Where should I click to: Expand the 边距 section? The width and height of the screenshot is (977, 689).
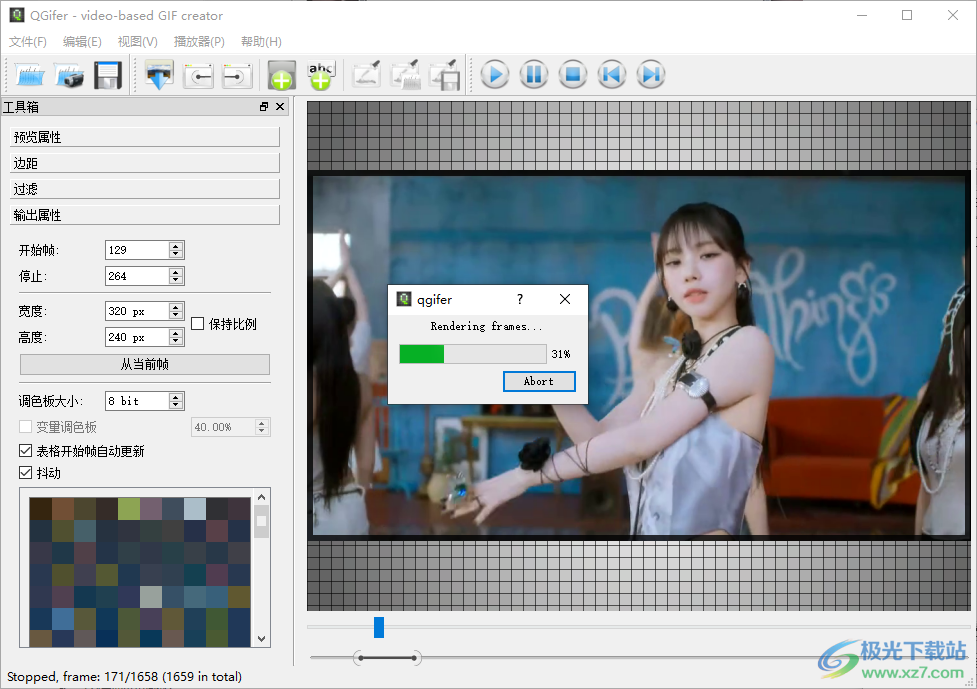(x=145, y=163)
